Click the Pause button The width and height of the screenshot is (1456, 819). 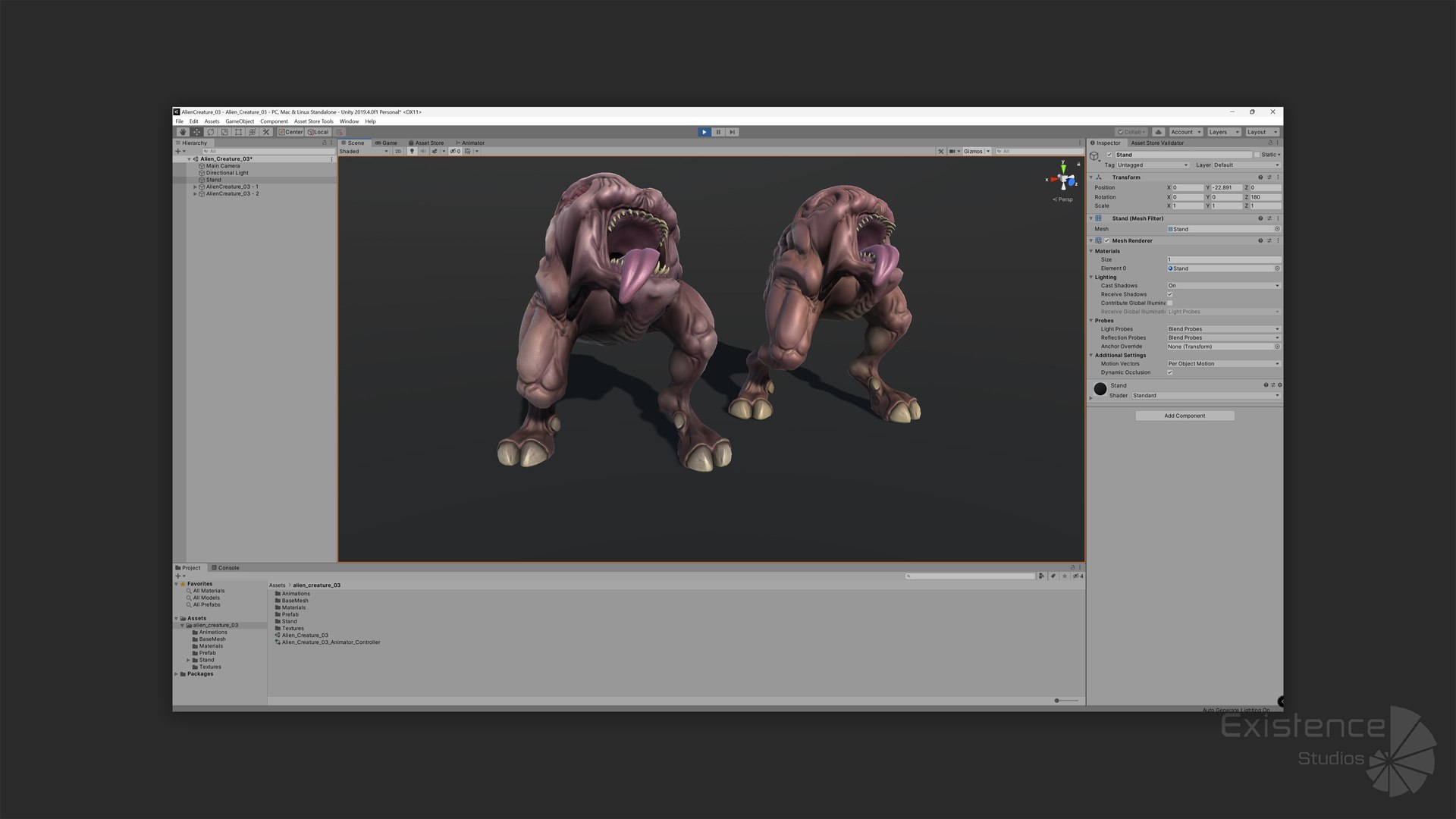click(718, 132)
